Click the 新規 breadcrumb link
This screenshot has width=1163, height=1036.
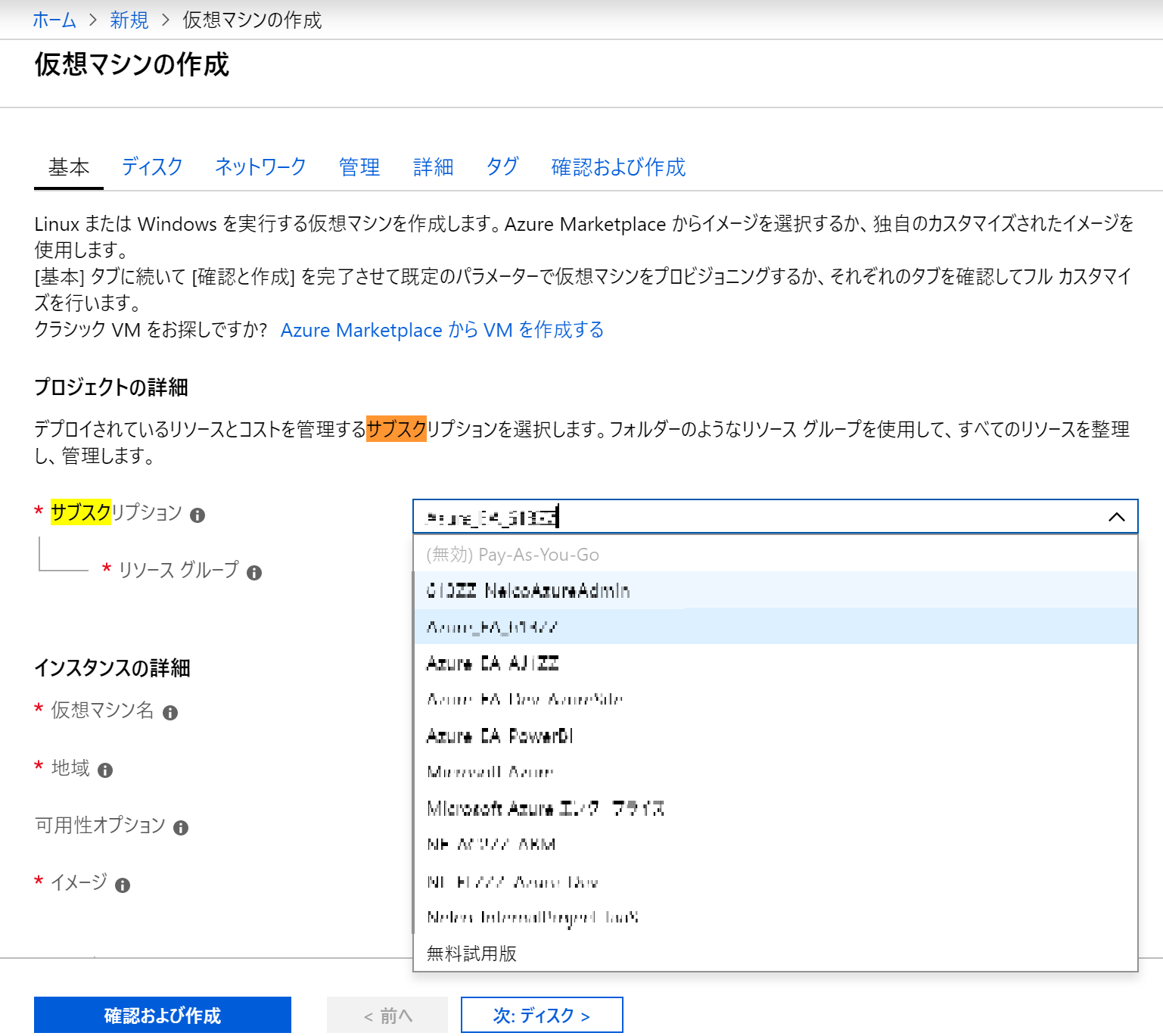click(129, 20)
